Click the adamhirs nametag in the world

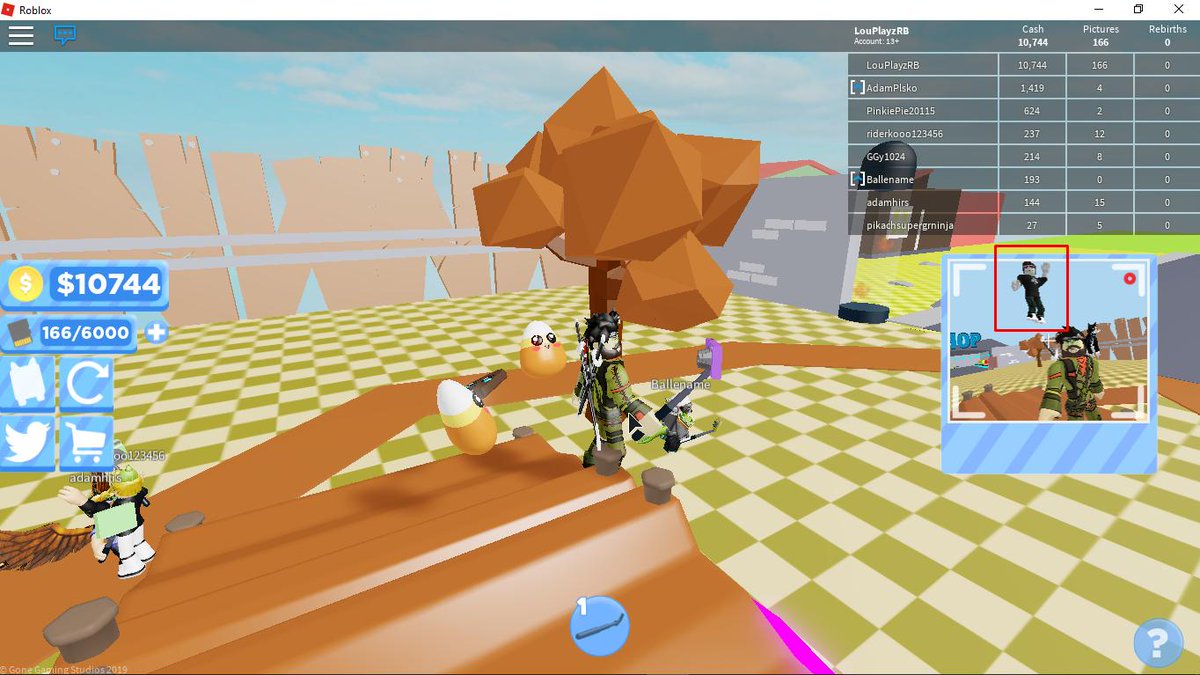pyautogui.click(x=95, y=478)
